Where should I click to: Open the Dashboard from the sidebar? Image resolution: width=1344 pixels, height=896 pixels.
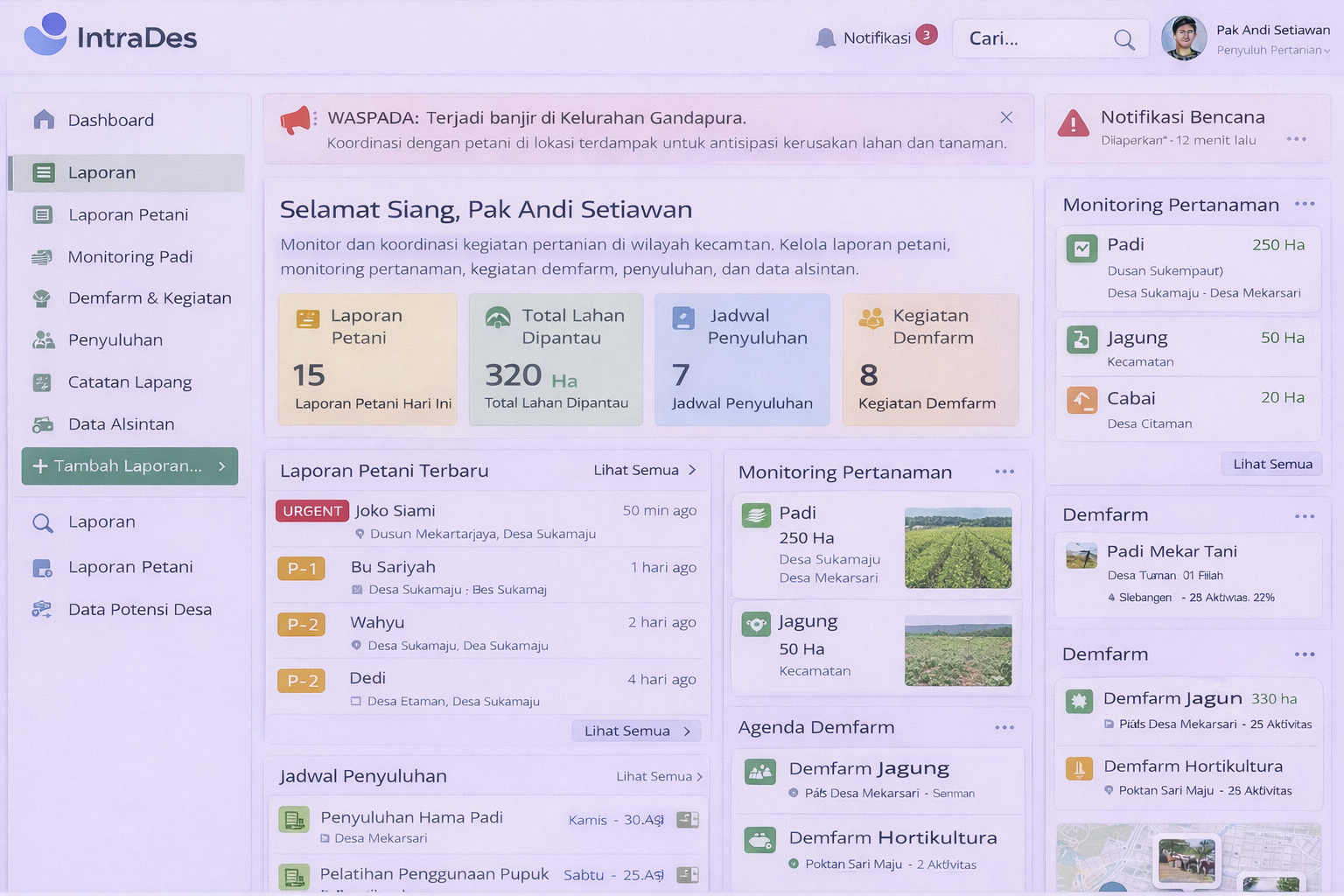click(x=110, y=120)
